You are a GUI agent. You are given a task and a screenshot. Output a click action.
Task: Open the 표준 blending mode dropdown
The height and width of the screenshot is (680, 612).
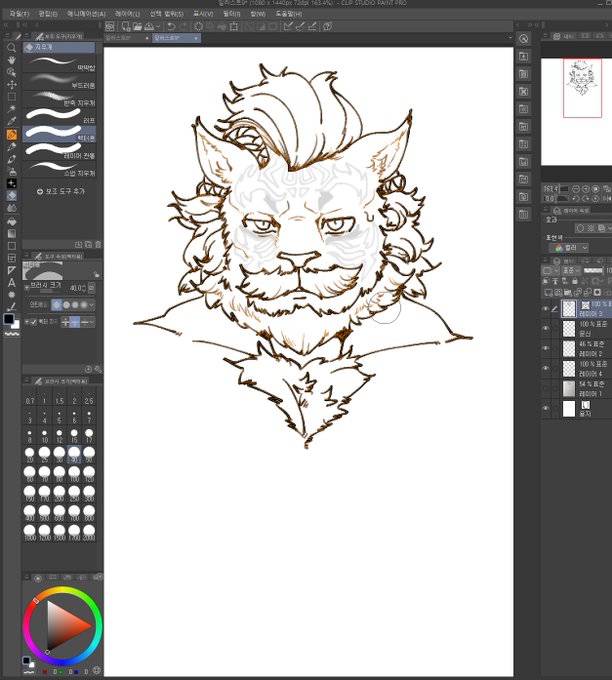570,270
